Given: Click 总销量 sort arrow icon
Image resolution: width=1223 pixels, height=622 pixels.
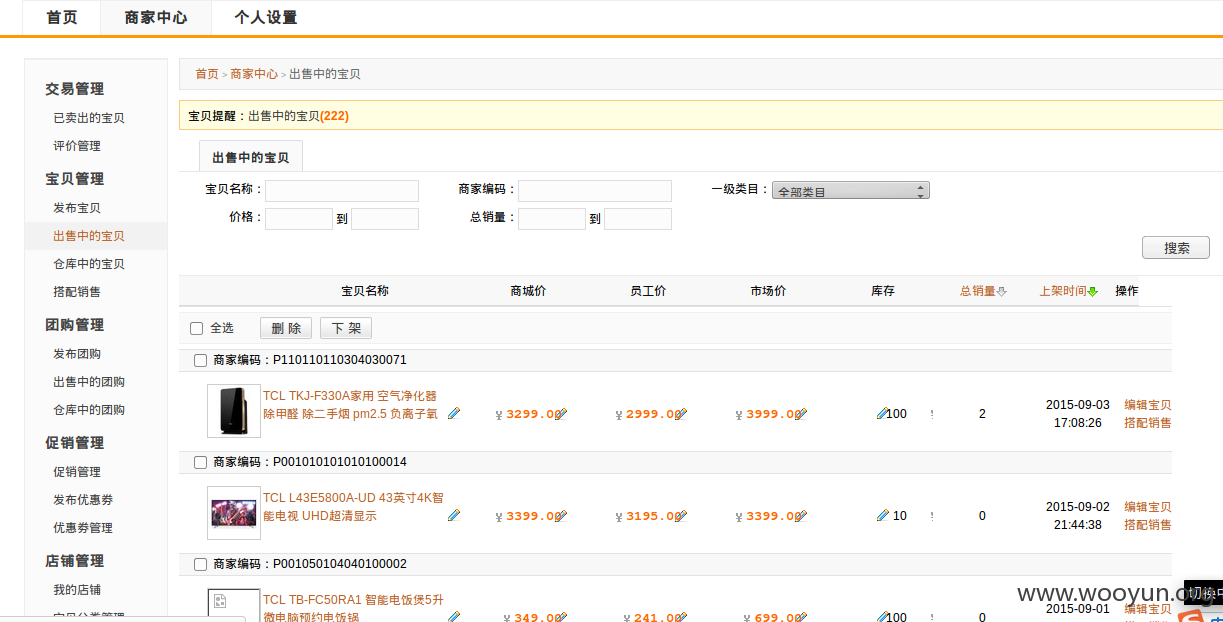Looking at the screenshot, I should [1002, 292].
